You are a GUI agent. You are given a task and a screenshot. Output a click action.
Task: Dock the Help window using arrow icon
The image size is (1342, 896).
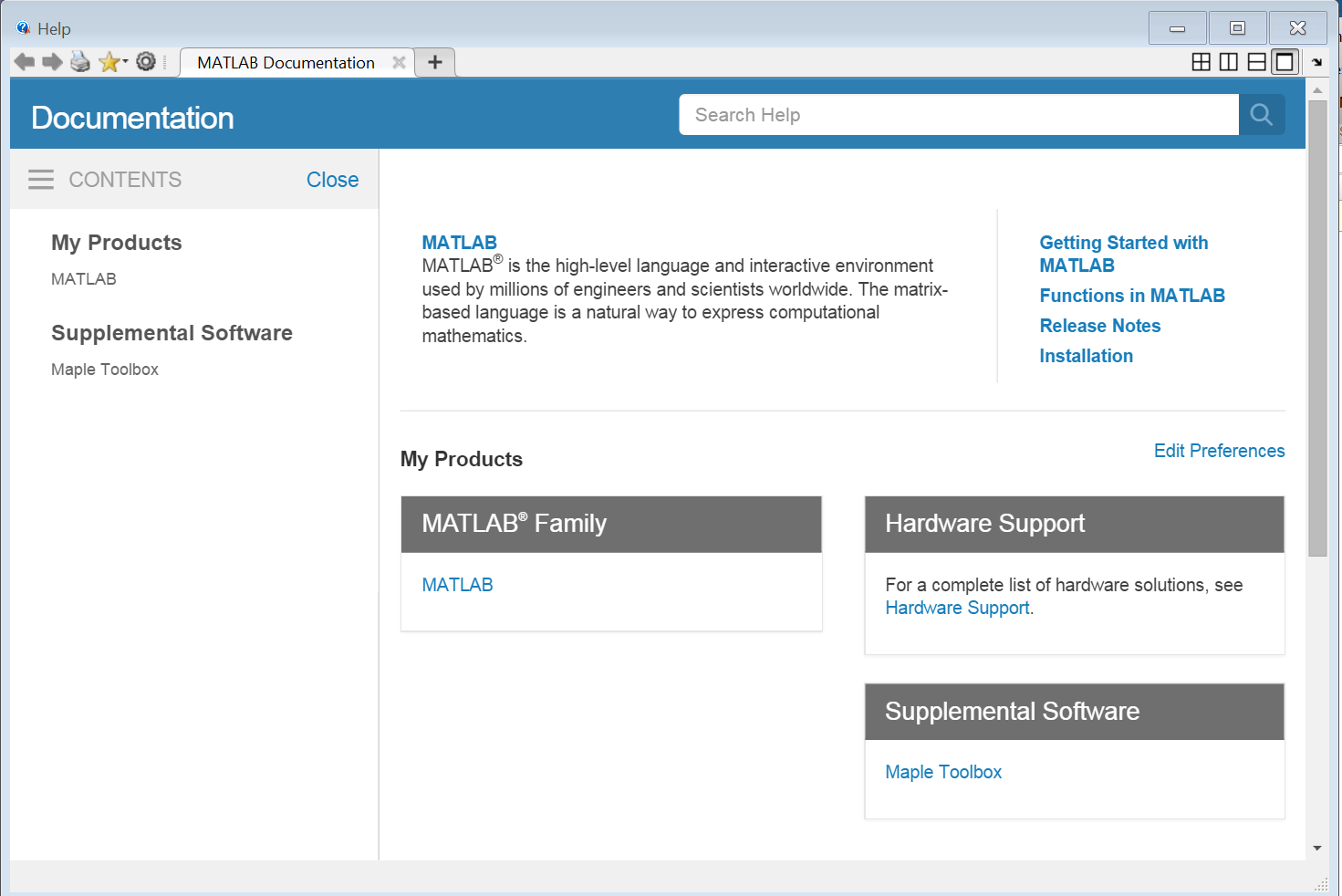[1316, 62]
